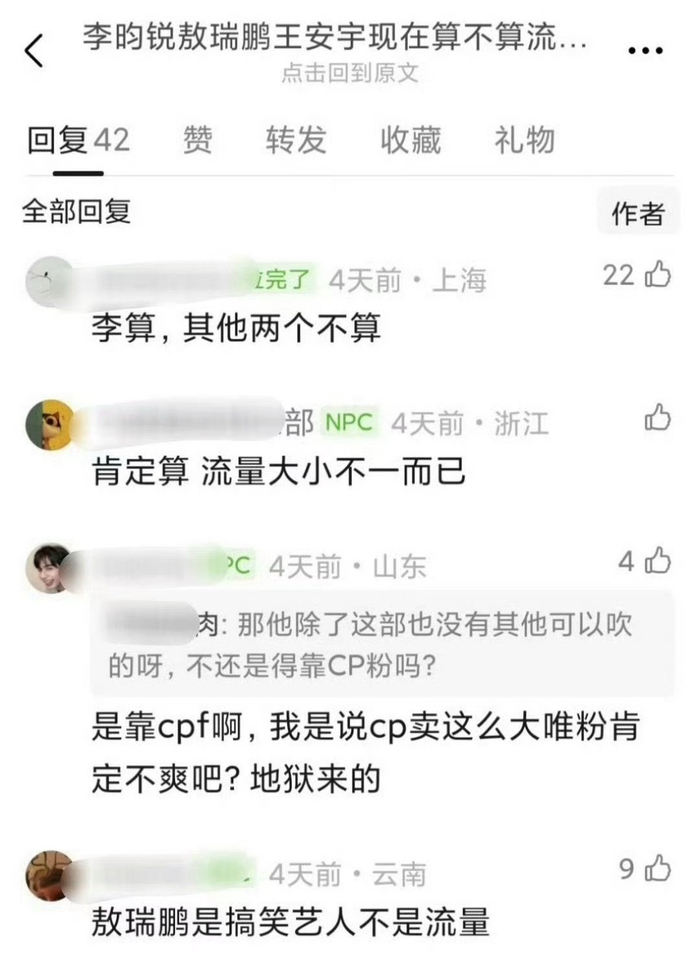View the Yunnan commenter's profile picture
The height and width of the screenshot is (965, 700).
[50, 875]
